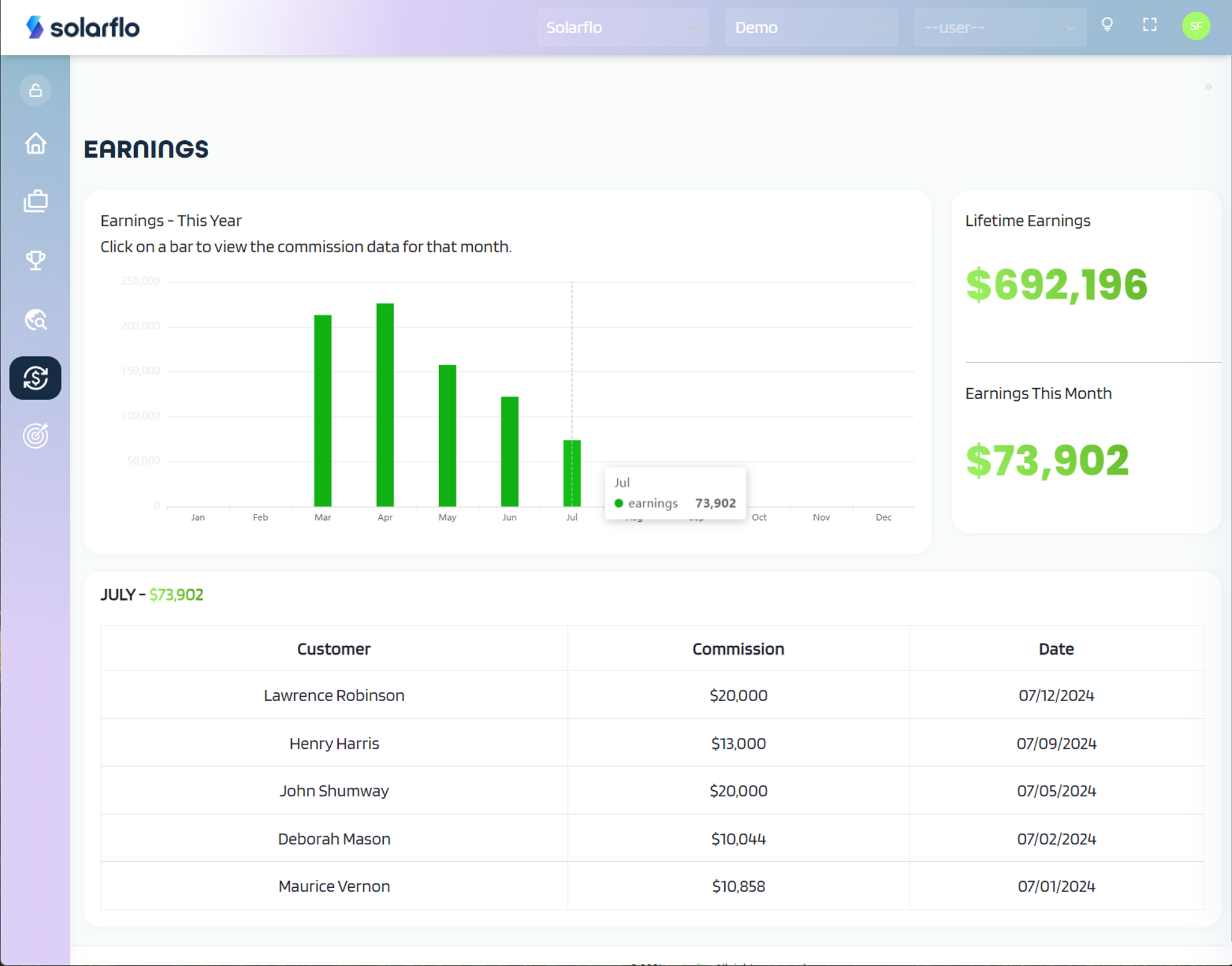Toggle fullscreen mode icon
Image resolution: width=1232 pixels, height=966 pixels.
click(1150, 25)
